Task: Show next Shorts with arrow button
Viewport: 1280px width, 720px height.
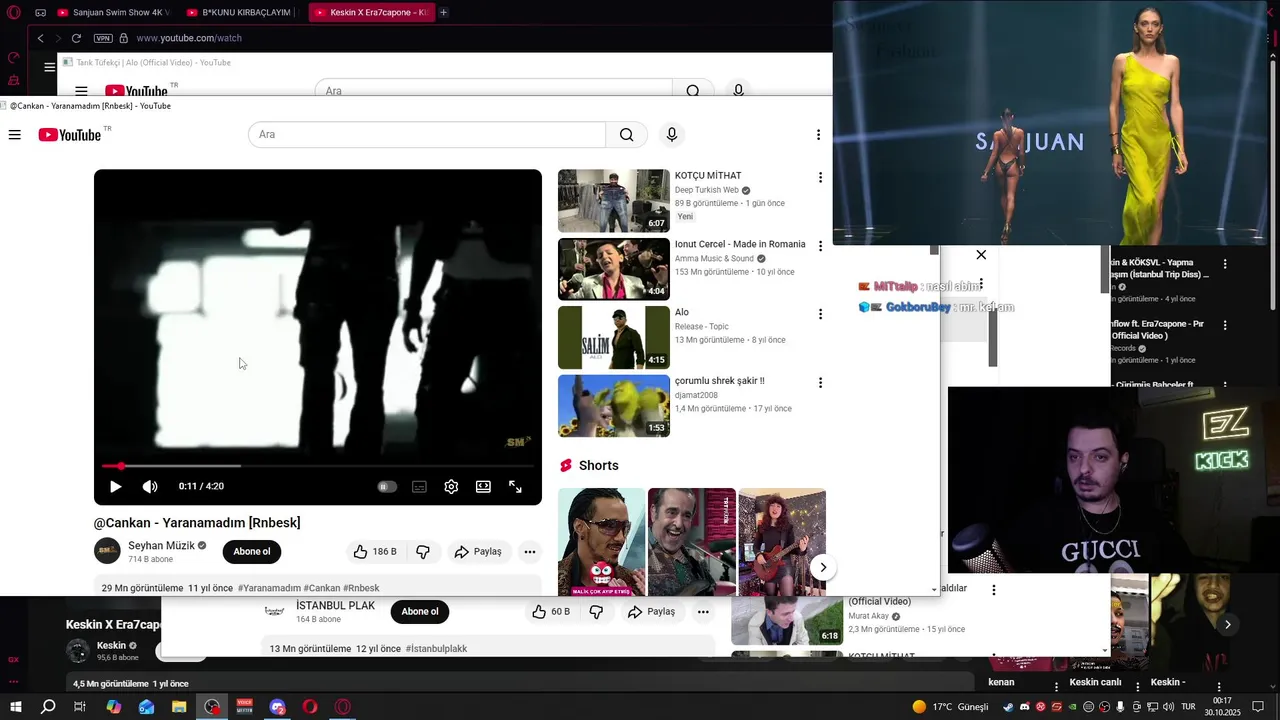Action: pyautogui.click(x=822, y=568)
